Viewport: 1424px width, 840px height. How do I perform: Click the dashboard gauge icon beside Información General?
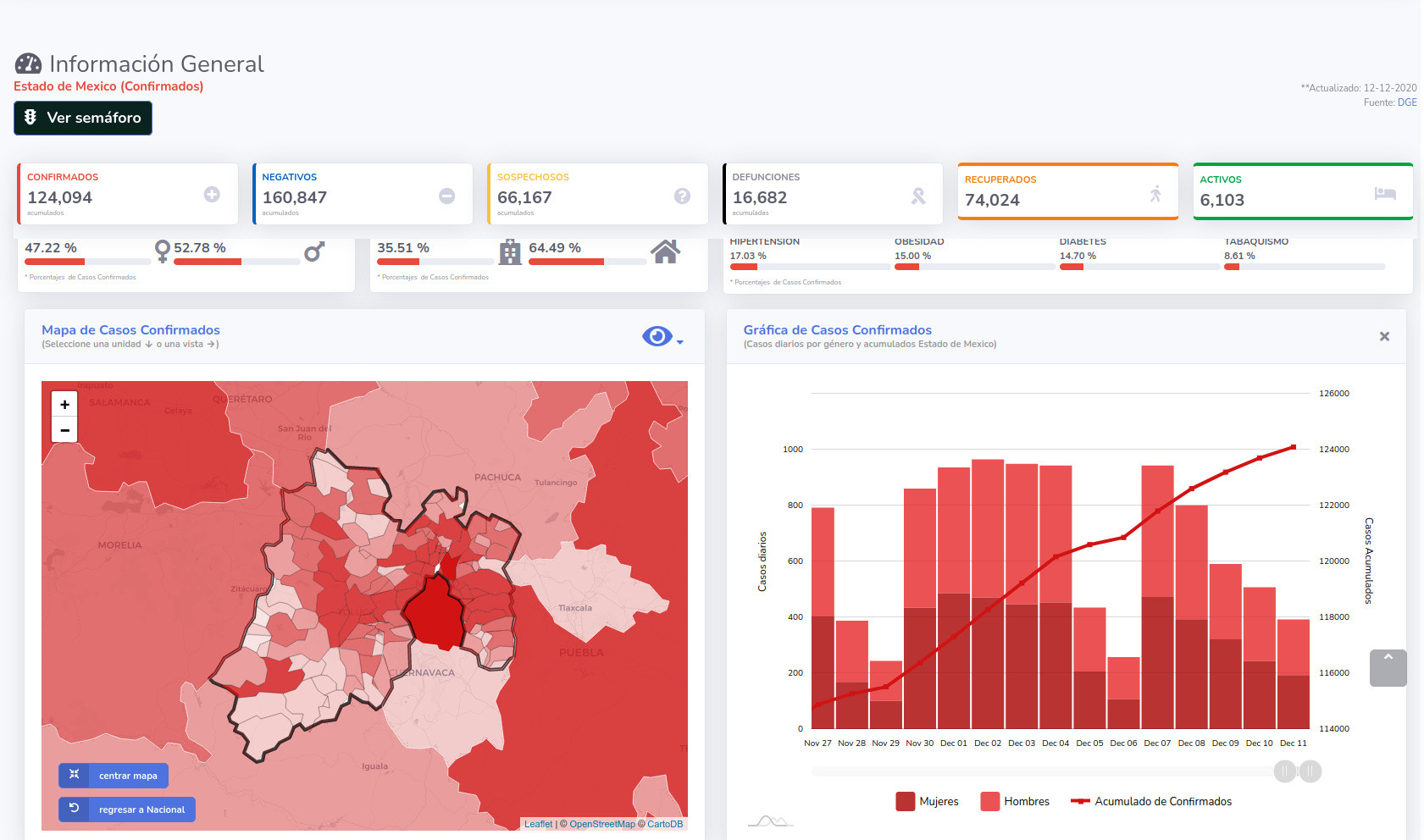coord(28,64)
